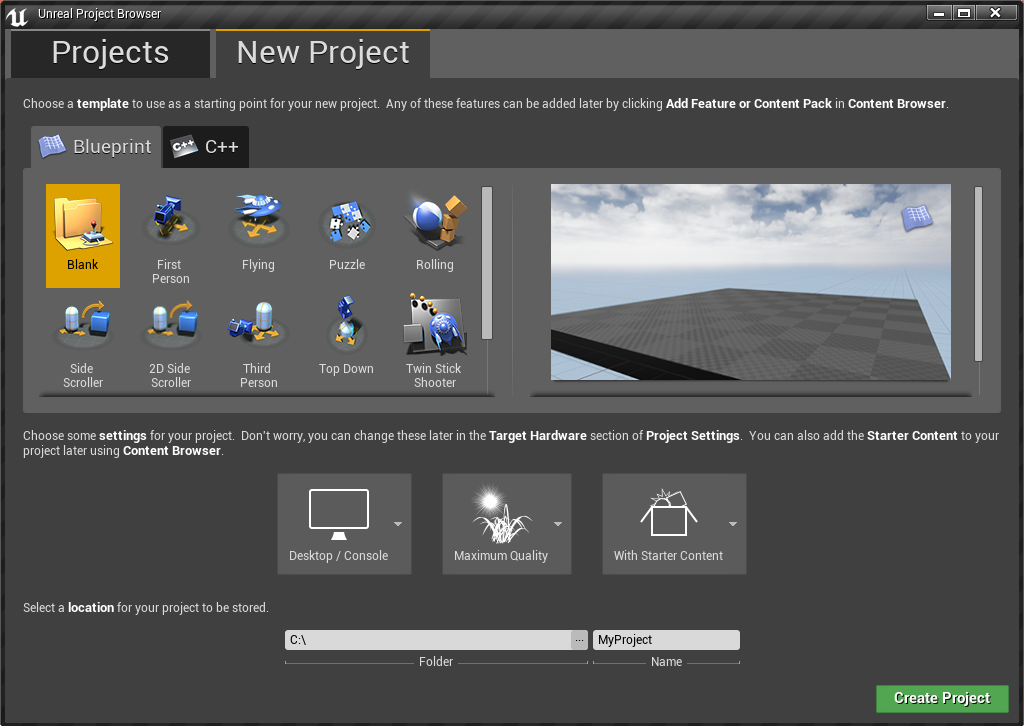This screenshot has height=726, width=1024.
Task: Select the Puzzle template
Action: (x=346, y=234)
